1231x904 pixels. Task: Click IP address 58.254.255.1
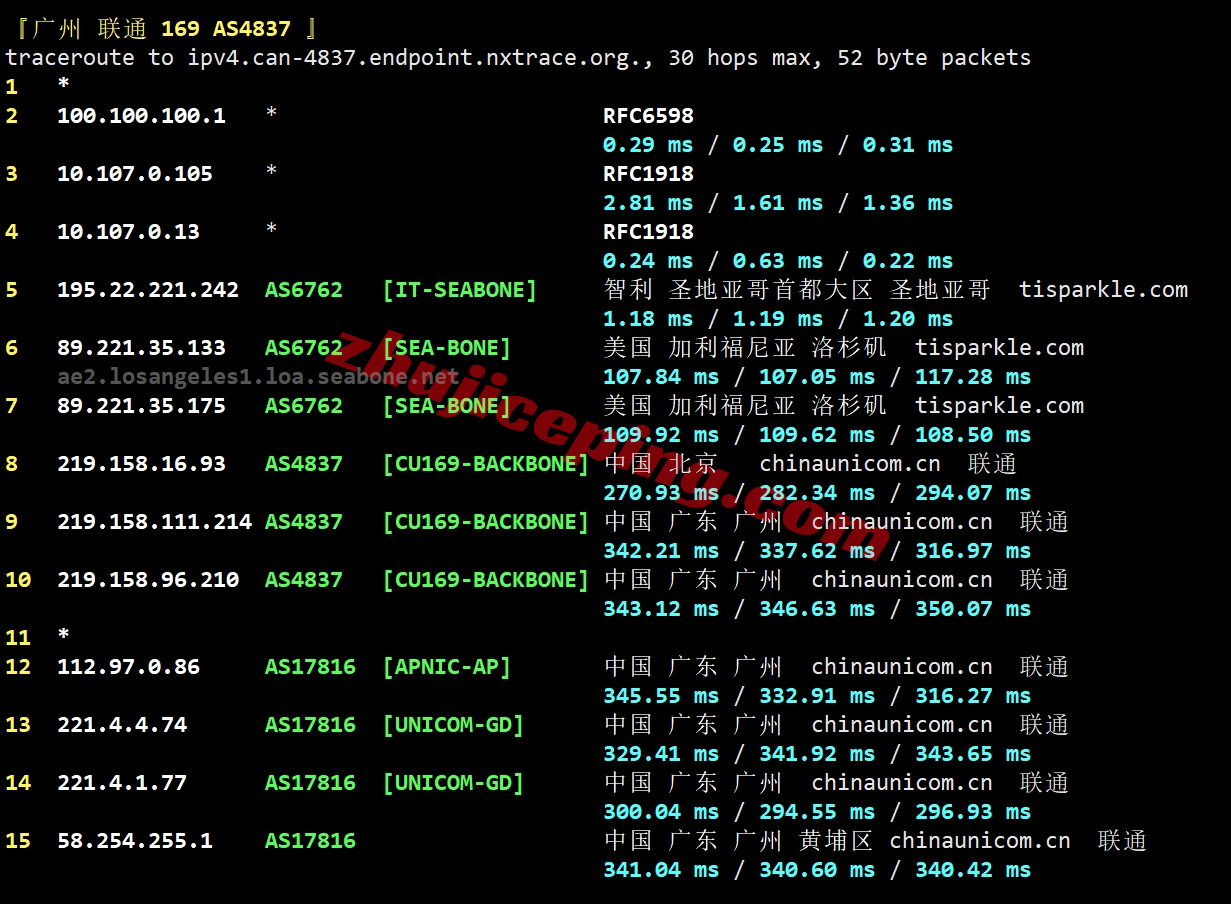pyautogui.click(x=135, y=841)
